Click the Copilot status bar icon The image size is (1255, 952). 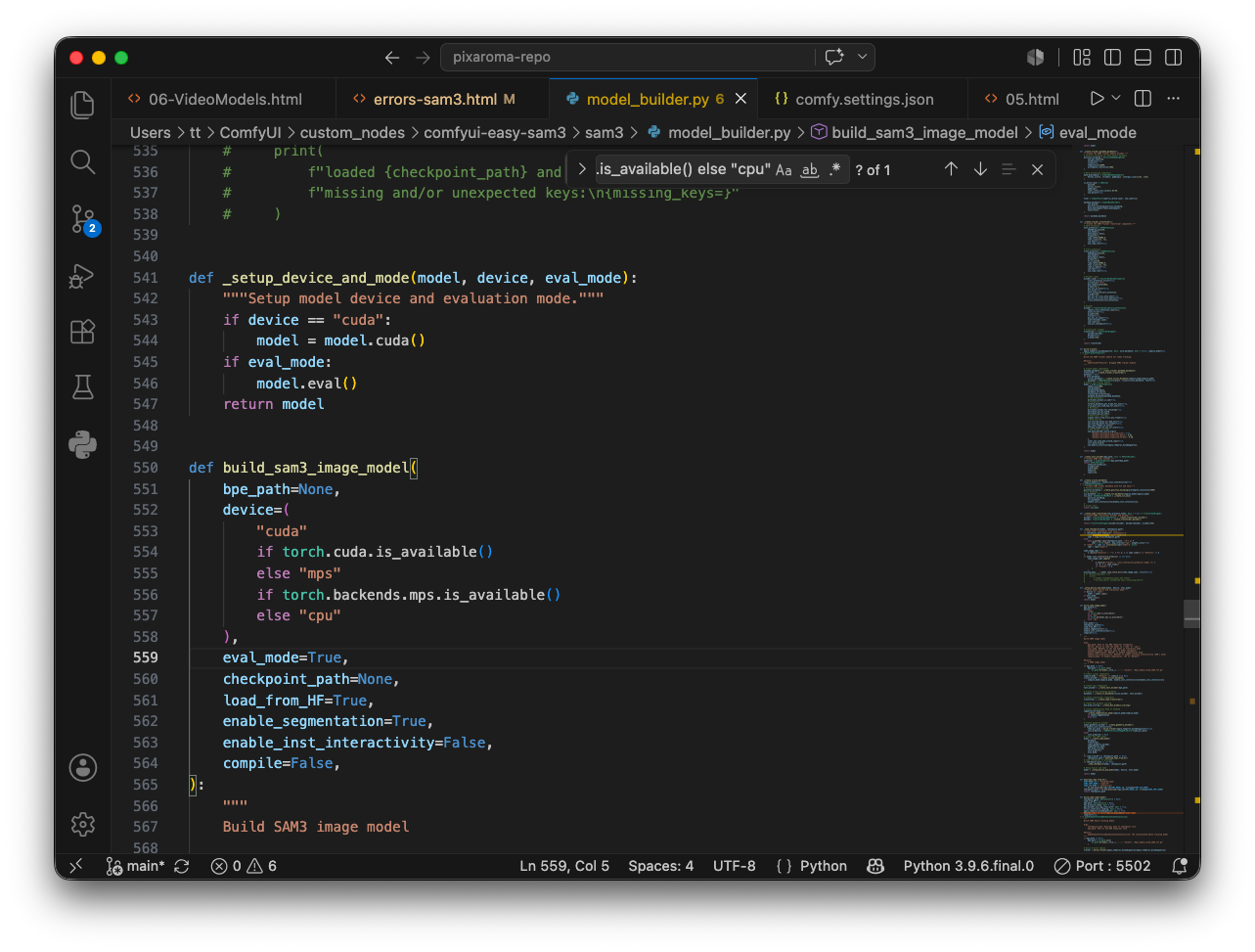pyautogui.click(x=875, y=866)
